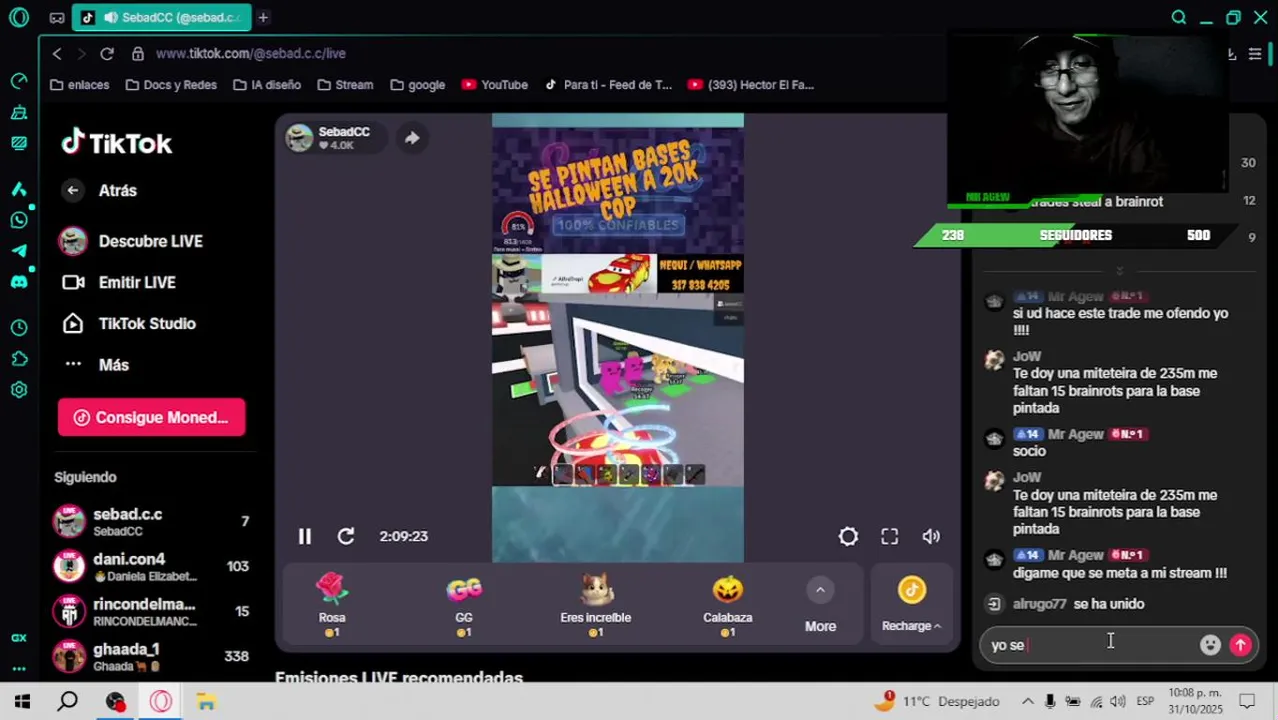The width and height of the screenshot is (1278, 720).
Task: Open Para ti - Feed de T... bookmark
Action: click(x=608, y=85)
